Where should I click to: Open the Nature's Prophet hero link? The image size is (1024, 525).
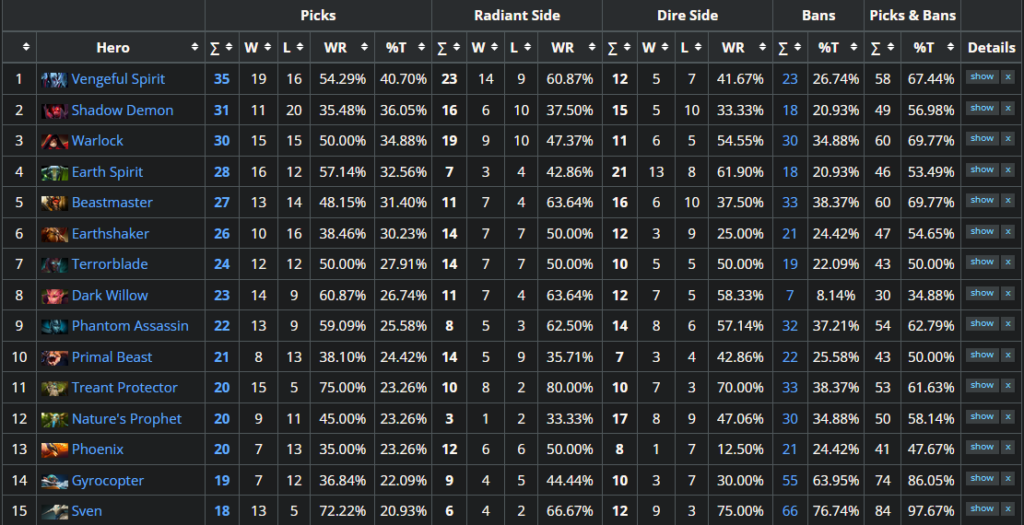126,419
